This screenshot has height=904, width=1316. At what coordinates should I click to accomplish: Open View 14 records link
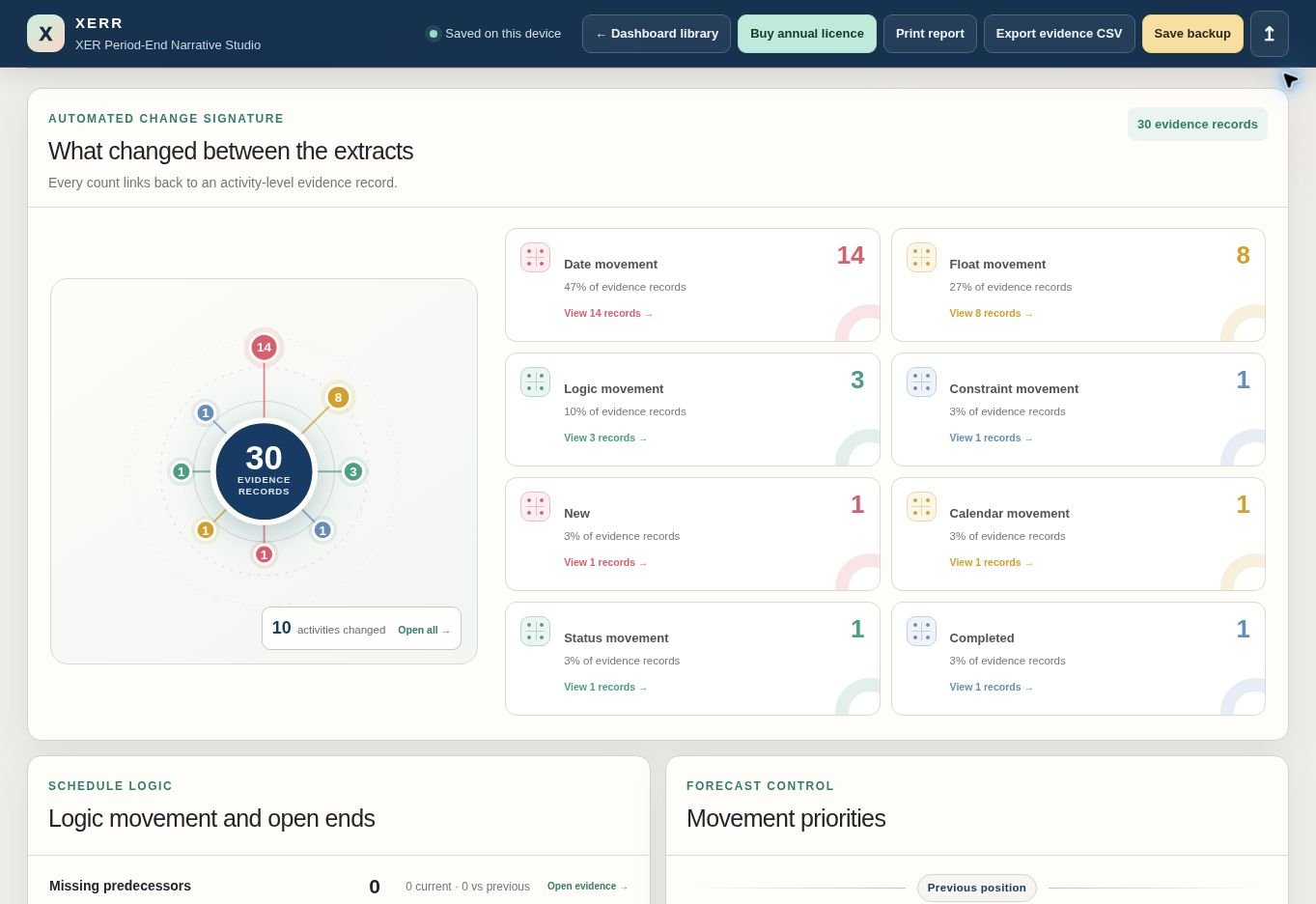(x=608, y=313)
